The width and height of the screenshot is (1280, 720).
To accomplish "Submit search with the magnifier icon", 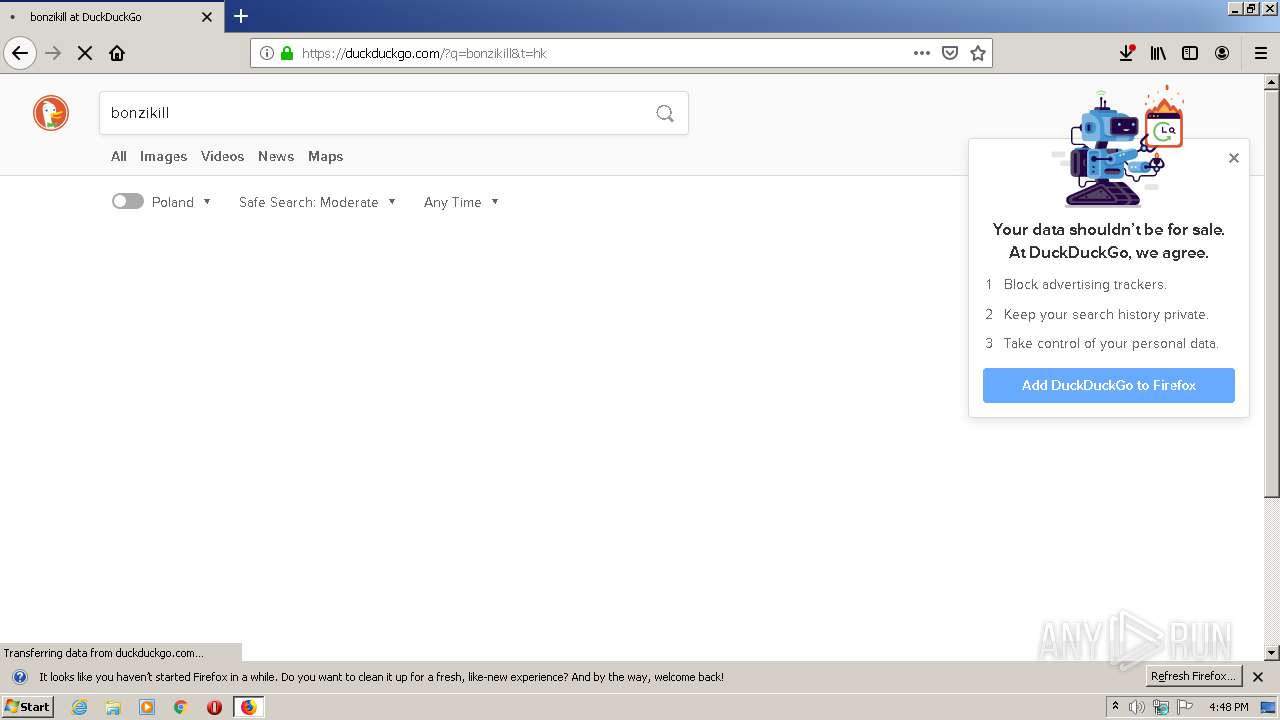I will [x=665, y=113].
